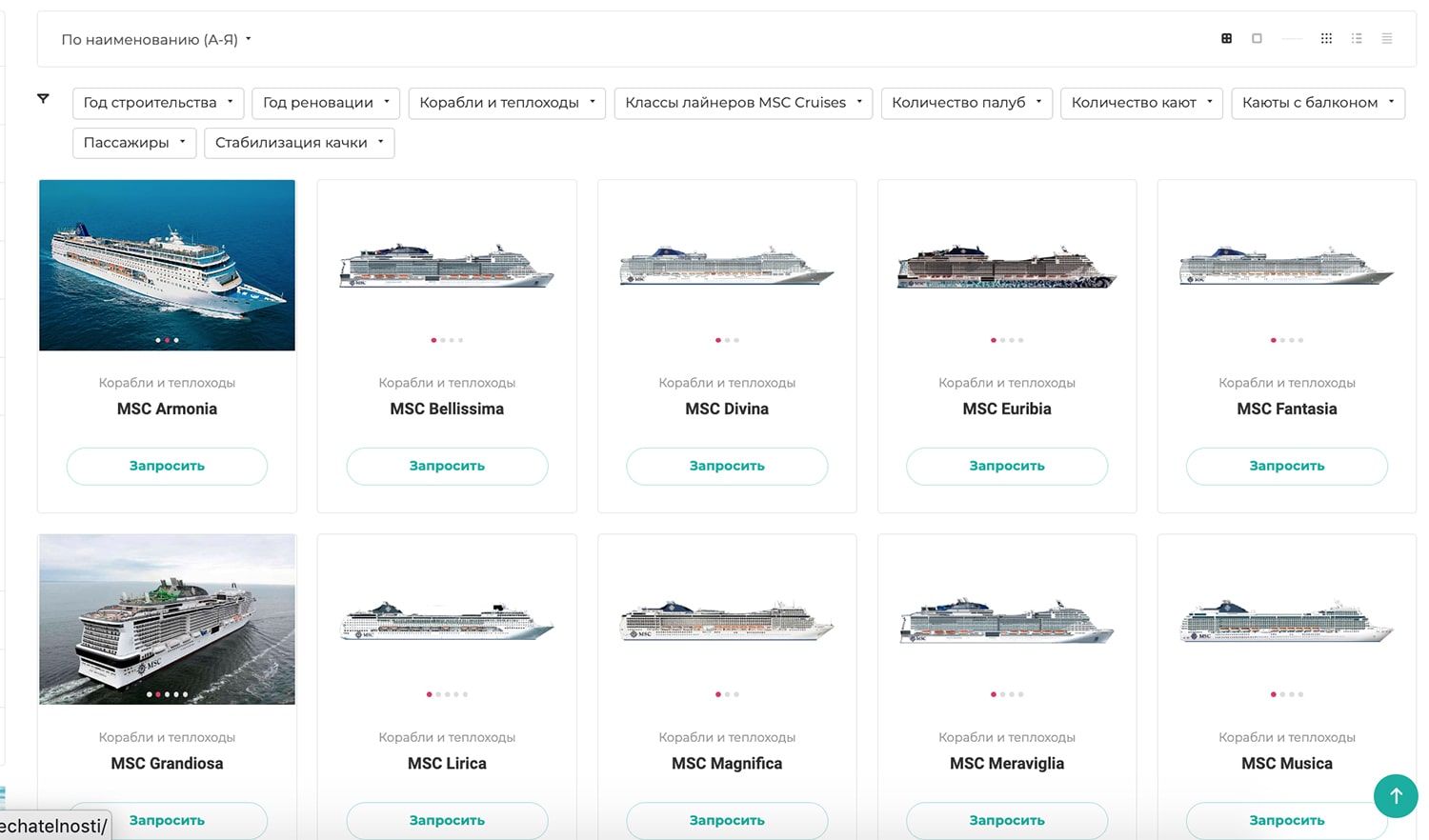Click the MSC Armonia ship photo
Screen dimensions: 1429x840
tap(167, 265)
